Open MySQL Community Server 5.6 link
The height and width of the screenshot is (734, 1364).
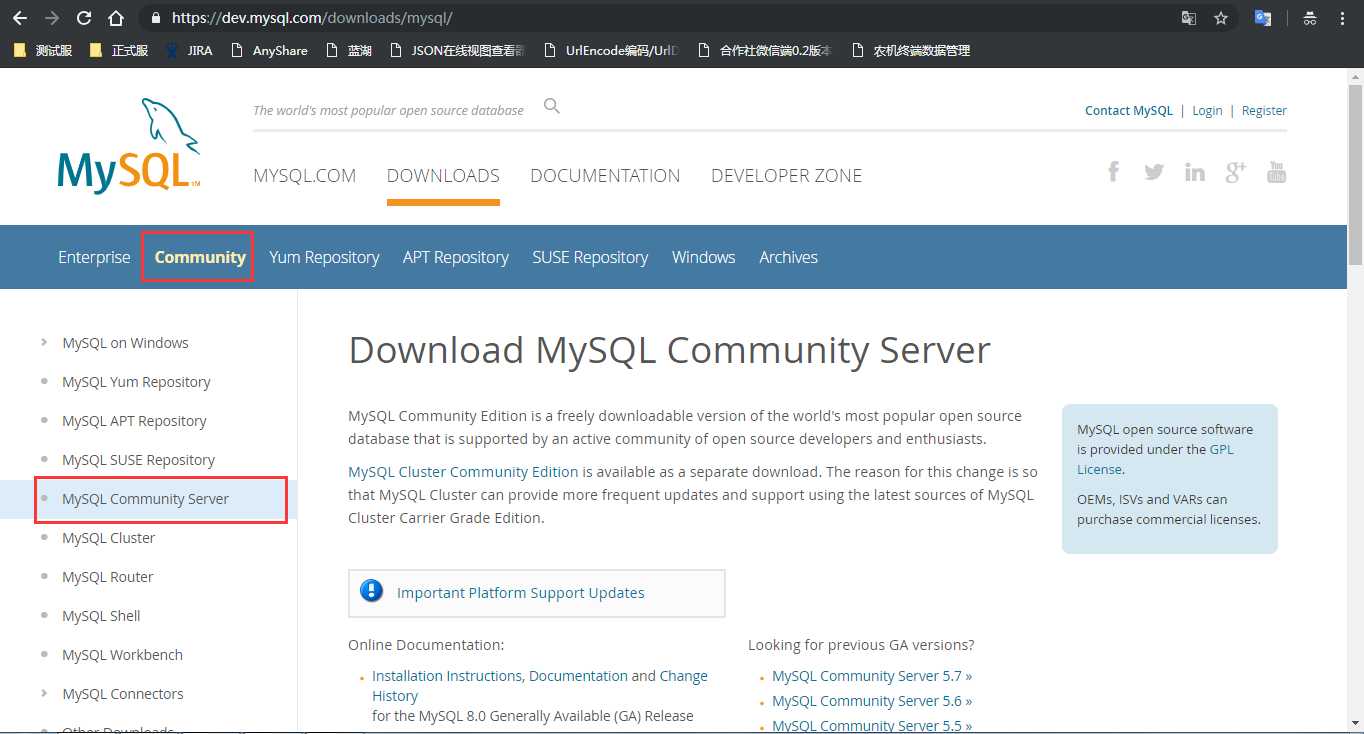872,700
